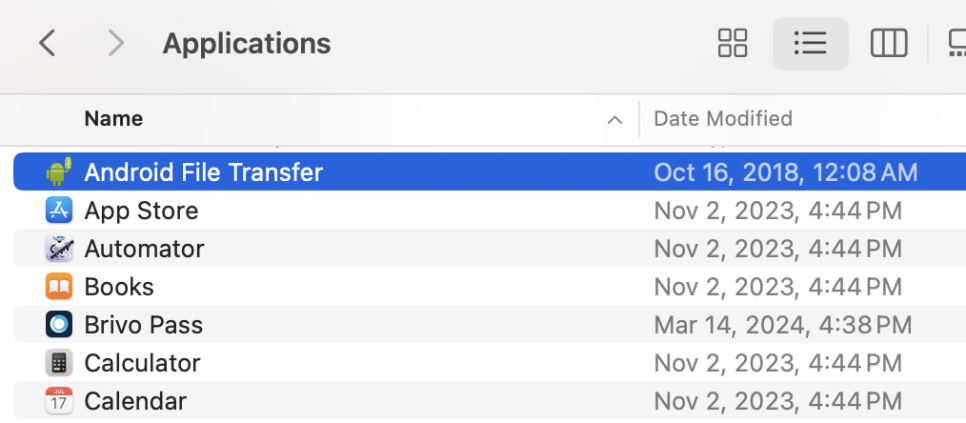Click the App Store icon
Screen dimensions: 966x423
click(x=59, y=210)
